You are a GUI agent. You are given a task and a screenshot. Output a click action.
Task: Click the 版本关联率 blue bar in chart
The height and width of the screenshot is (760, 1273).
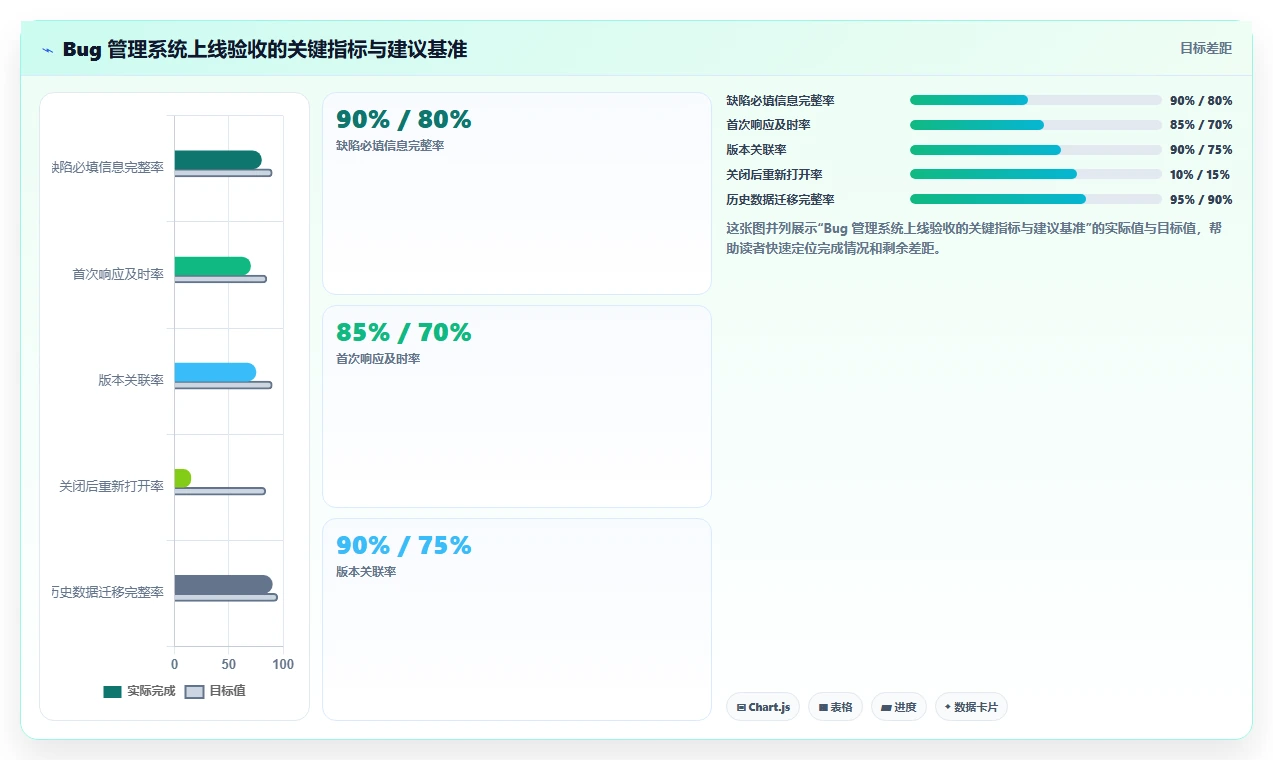point(215,372)
